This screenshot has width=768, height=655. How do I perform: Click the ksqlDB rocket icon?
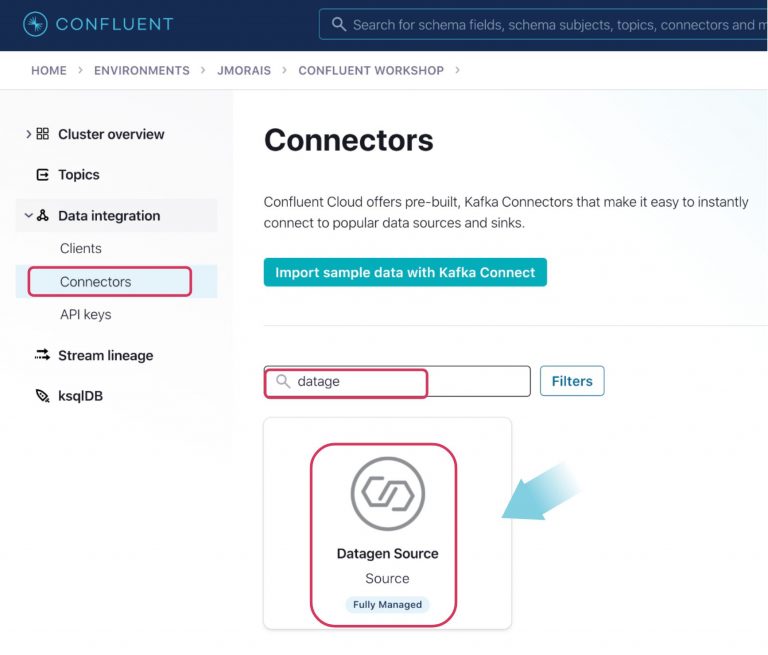click(42, 396)
